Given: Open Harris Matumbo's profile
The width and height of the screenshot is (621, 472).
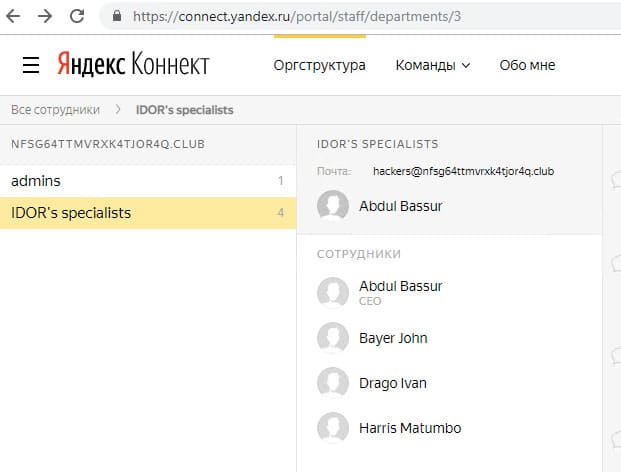Looking at the screenshot, I should click(x=410, y=428).
